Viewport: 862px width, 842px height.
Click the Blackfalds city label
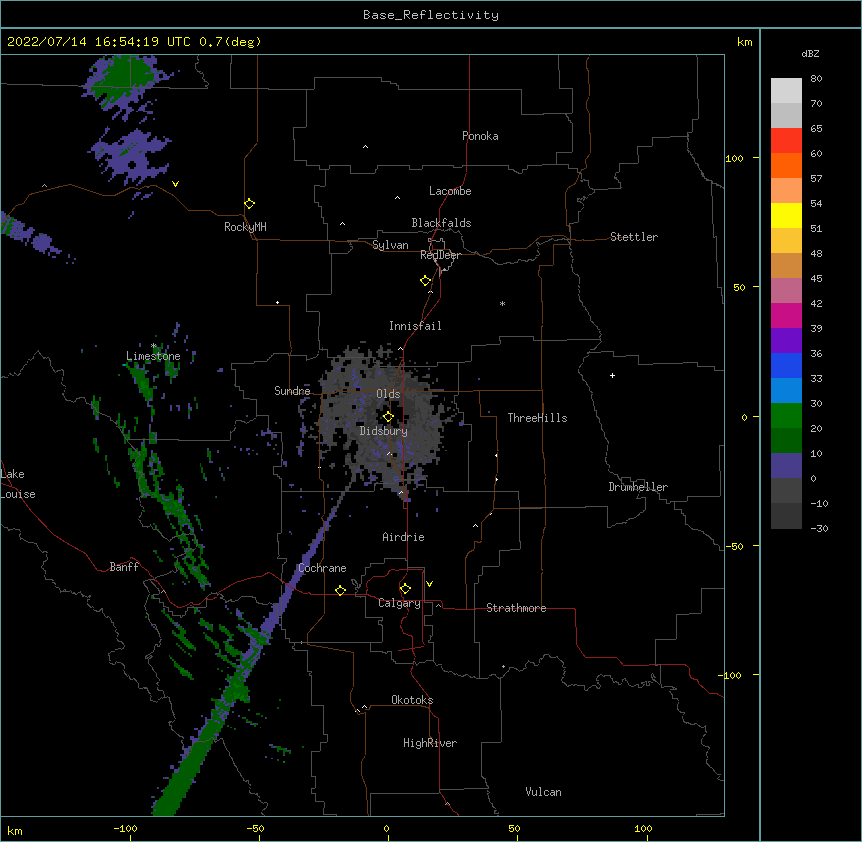(x=441, y=223)
